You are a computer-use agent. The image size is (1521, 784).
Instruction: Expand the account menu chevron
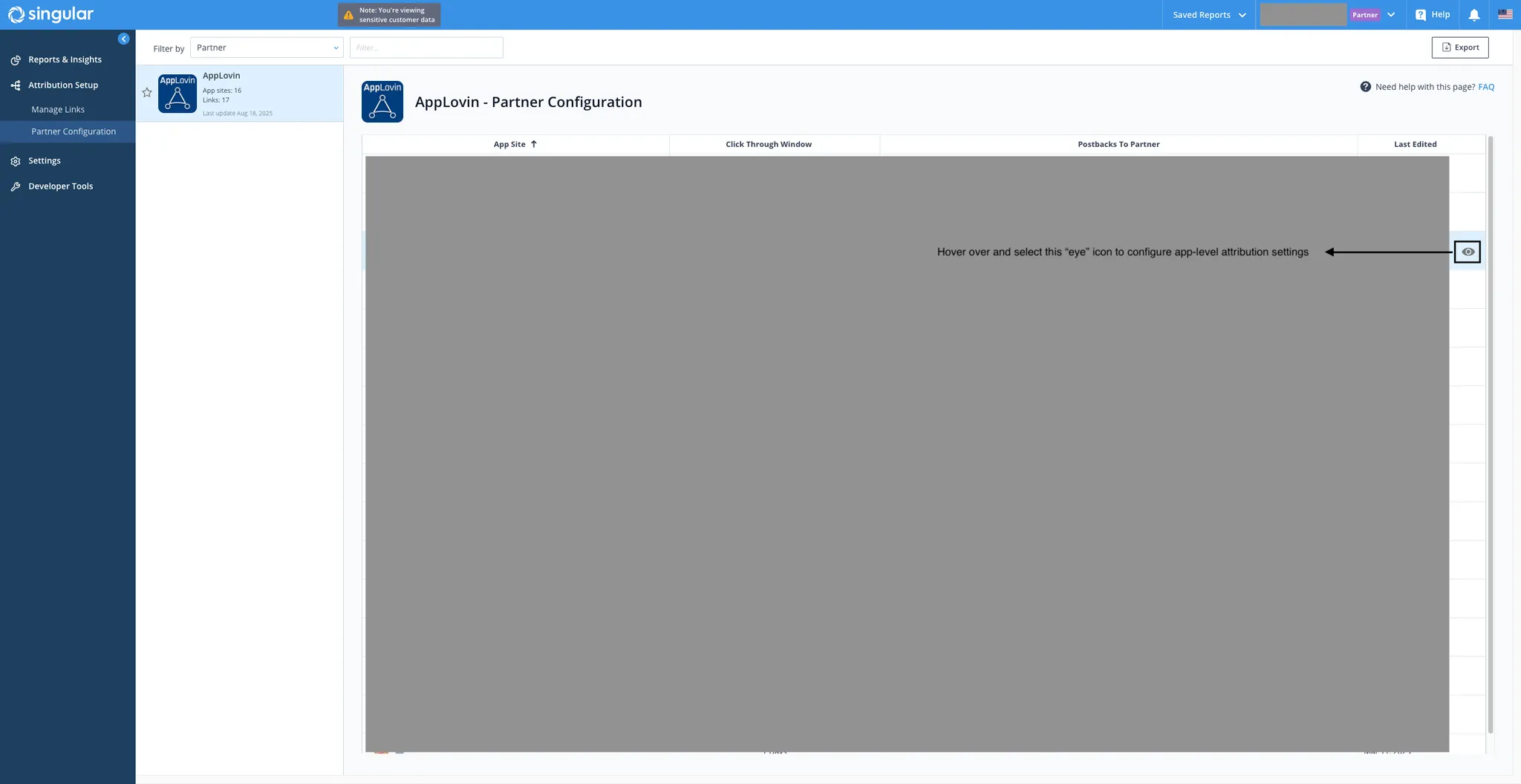(1391, 15)
